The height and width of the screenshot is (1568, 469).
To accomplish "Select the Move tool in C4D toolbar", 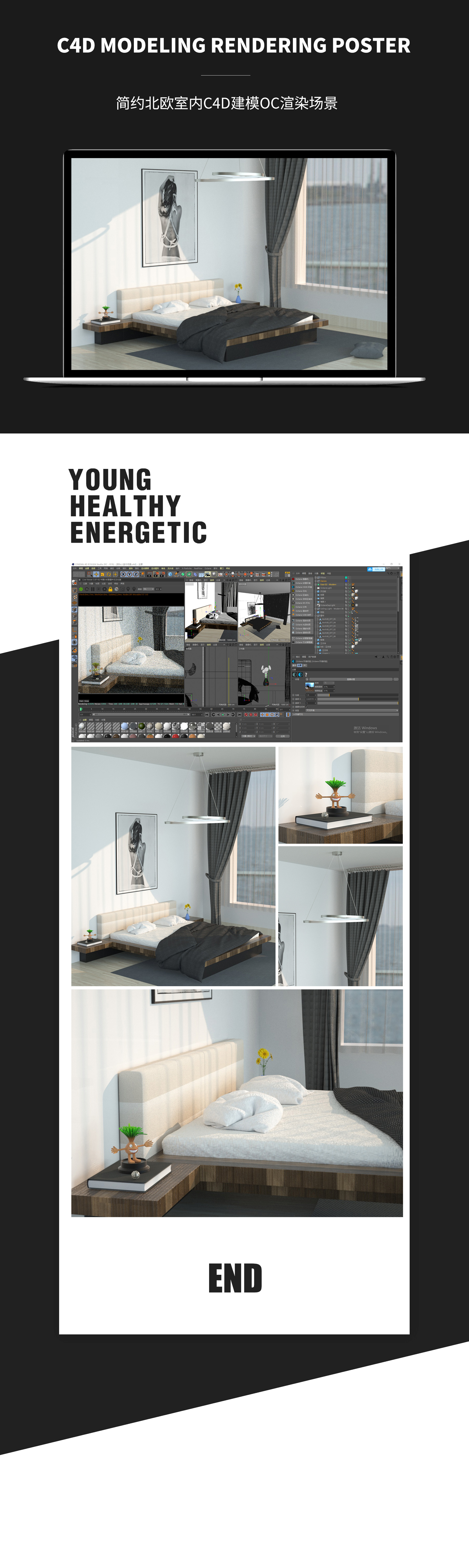I will (96, 574).
